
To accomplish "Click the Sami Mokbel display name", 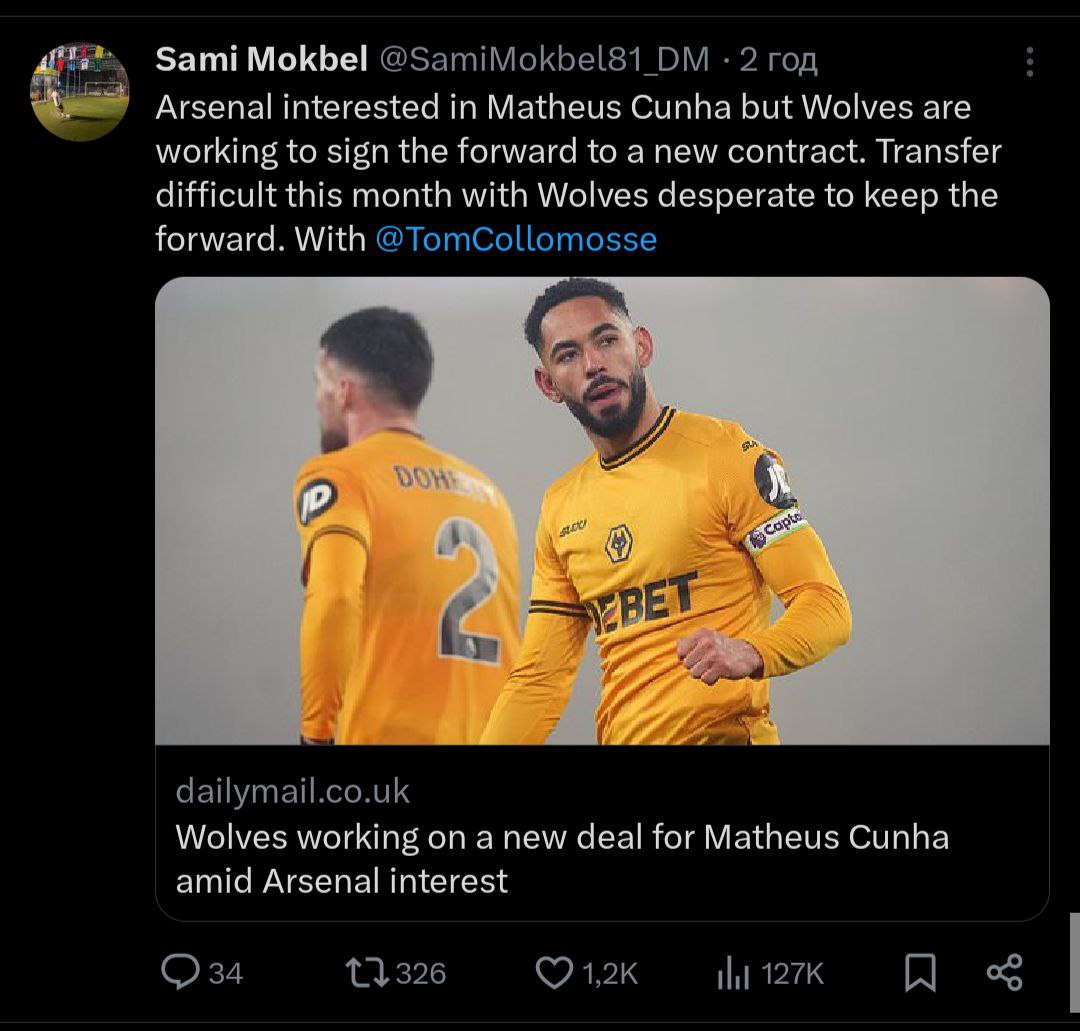I will [x=262, y=61].
